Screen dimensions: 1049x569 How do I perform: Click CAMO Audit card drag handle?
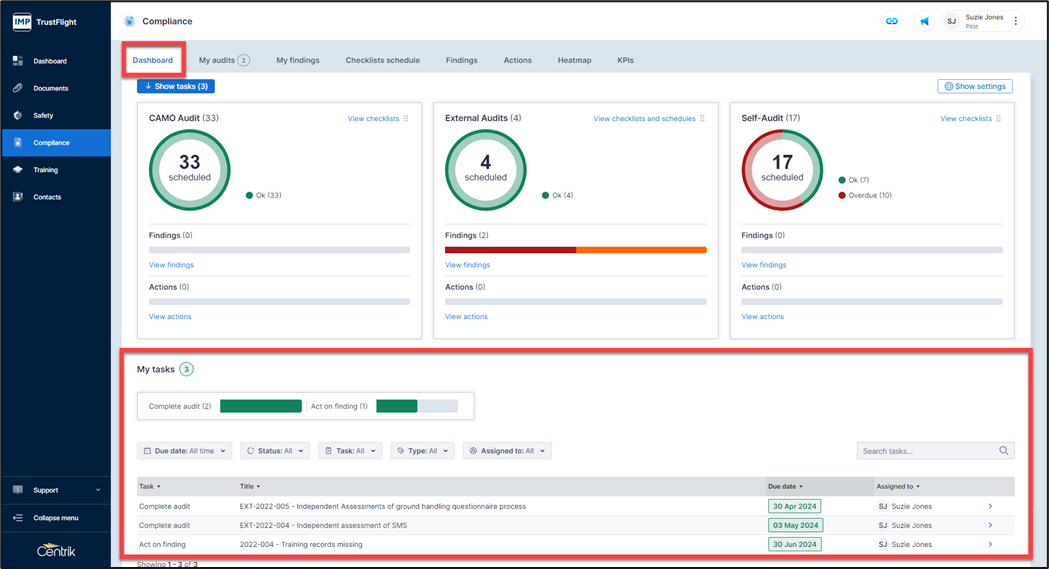point(406,118)
